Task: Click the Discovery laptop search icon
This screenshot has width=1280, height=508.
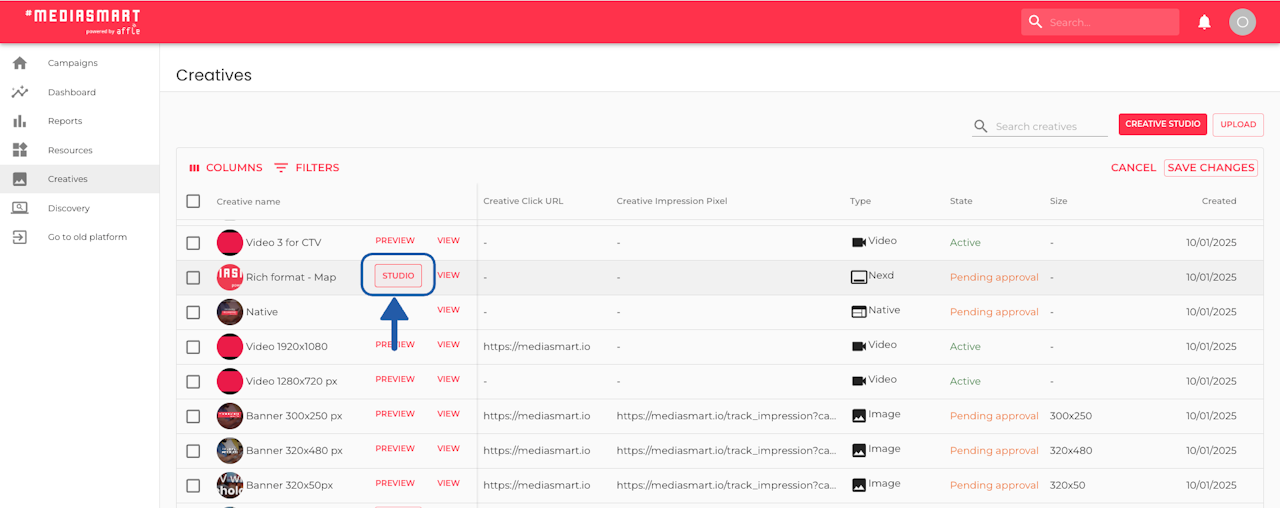Action: (20, 208)
